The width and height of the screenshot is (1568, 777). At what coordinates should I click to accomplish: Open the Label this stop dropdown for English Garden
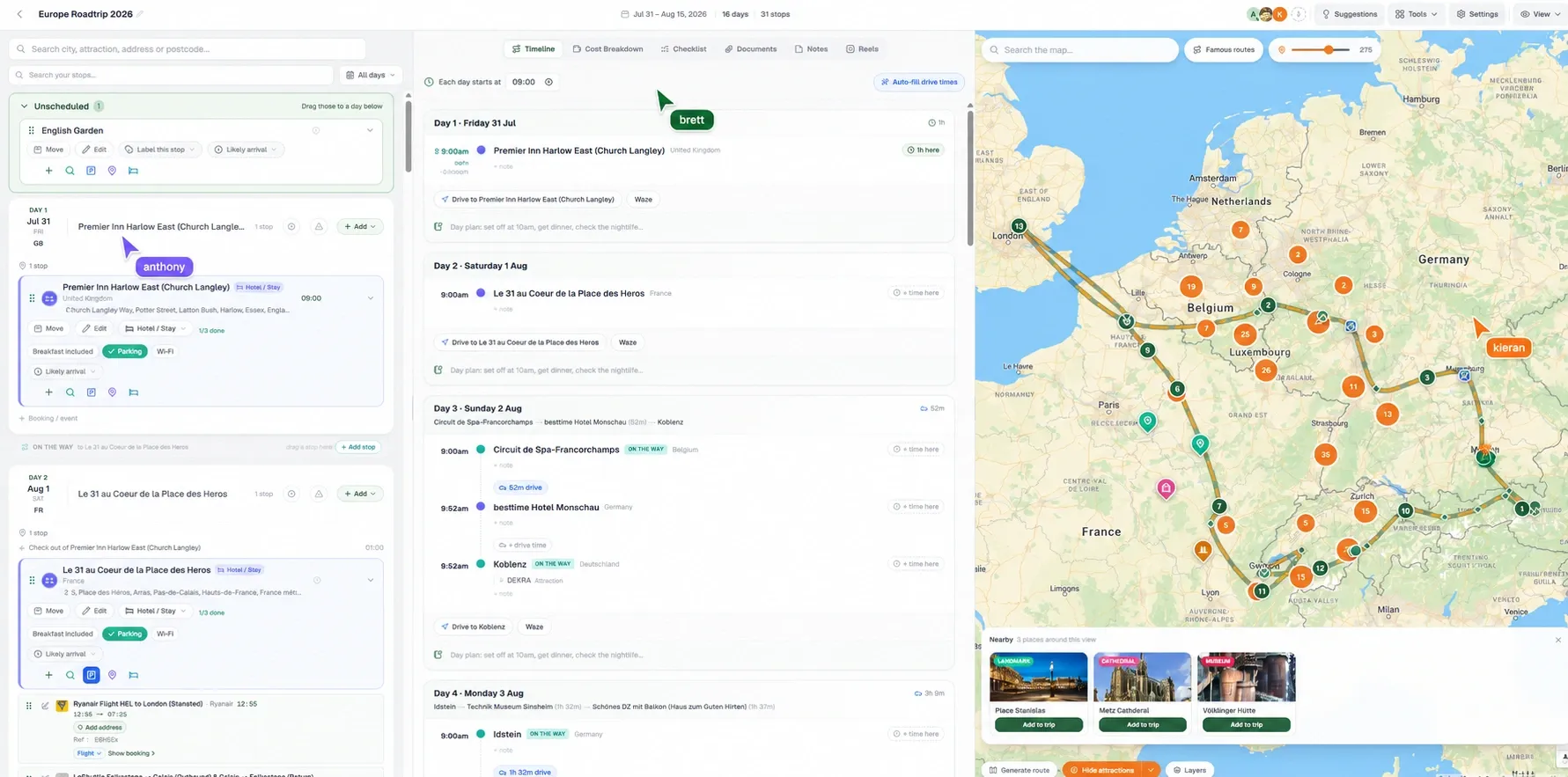161,150
